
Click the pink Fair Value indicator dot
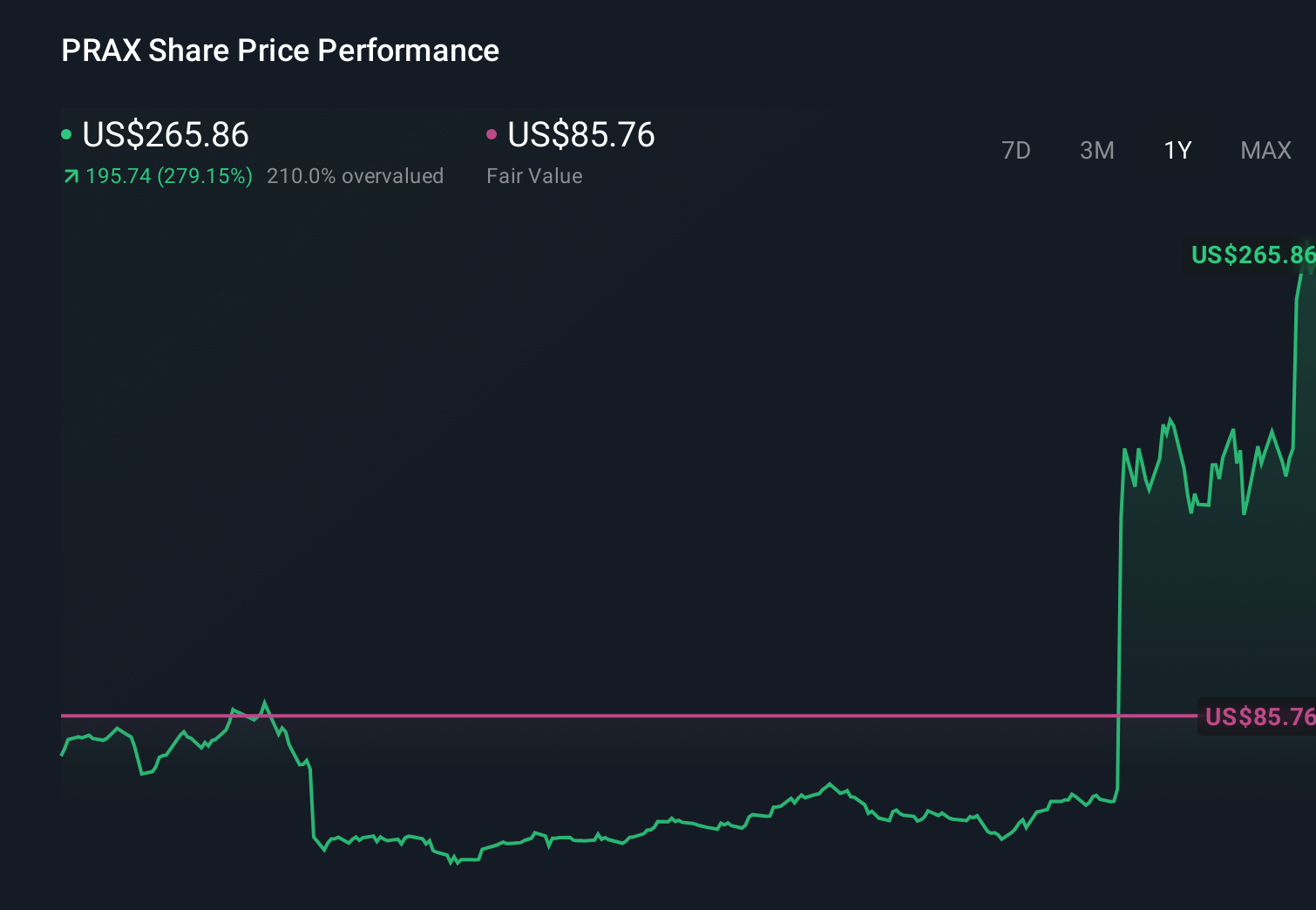pyautogui.click(x=492, y=133)
